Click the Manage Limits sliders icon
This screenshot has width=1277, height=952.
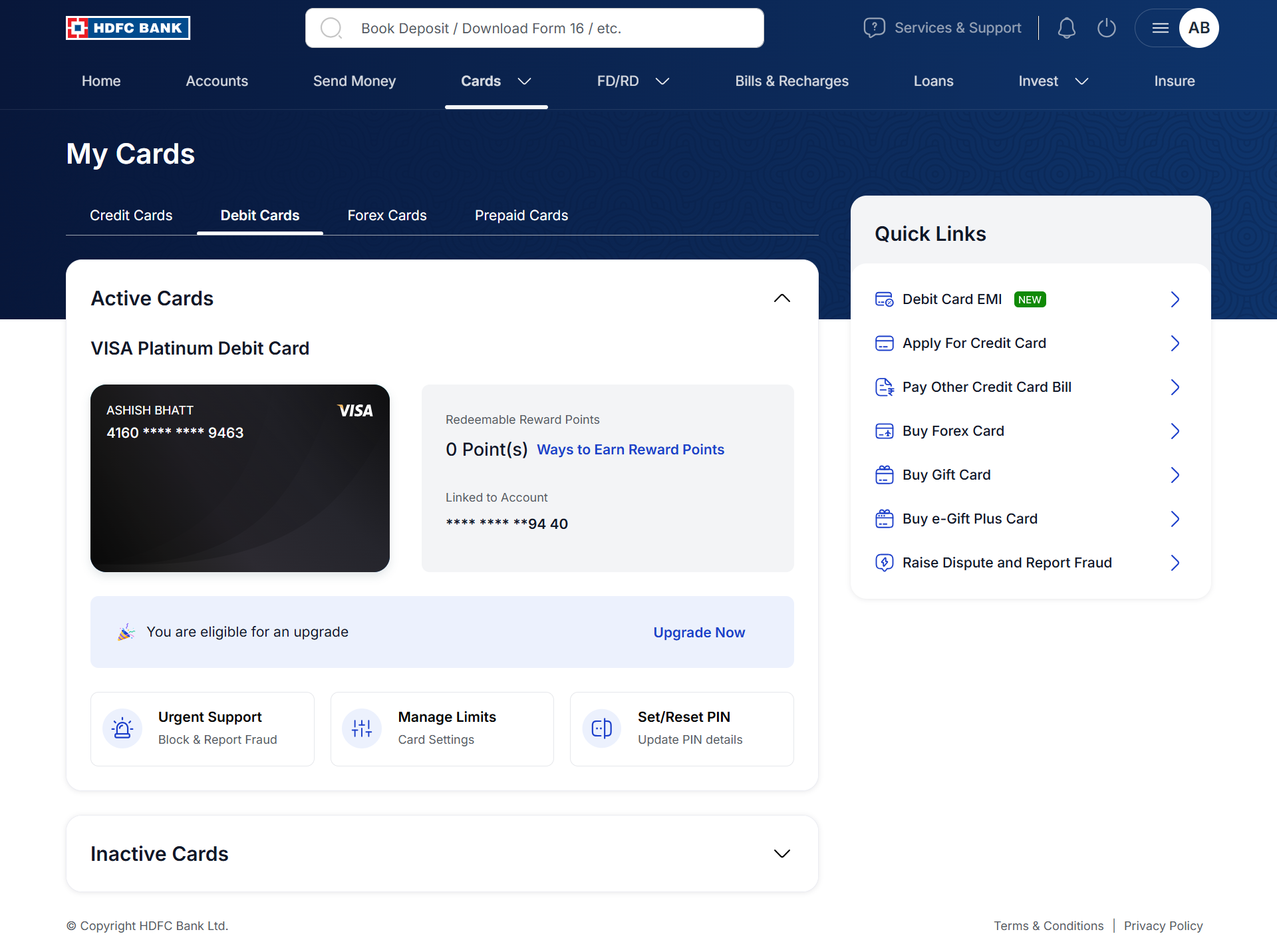pos(362,729)
